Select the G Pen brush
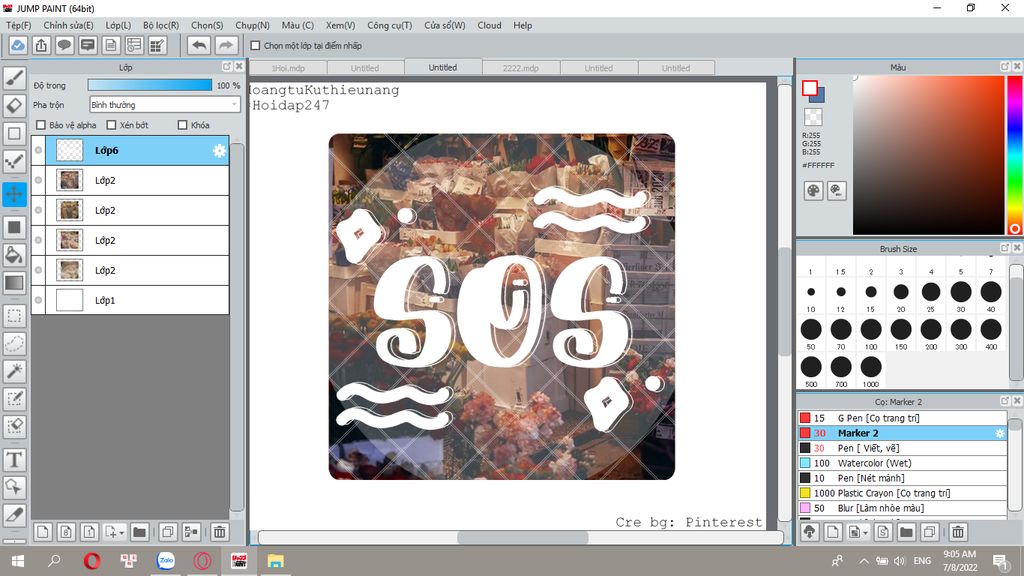The width and height of the screenshot is (1024, 576). (x=902, y=418)
